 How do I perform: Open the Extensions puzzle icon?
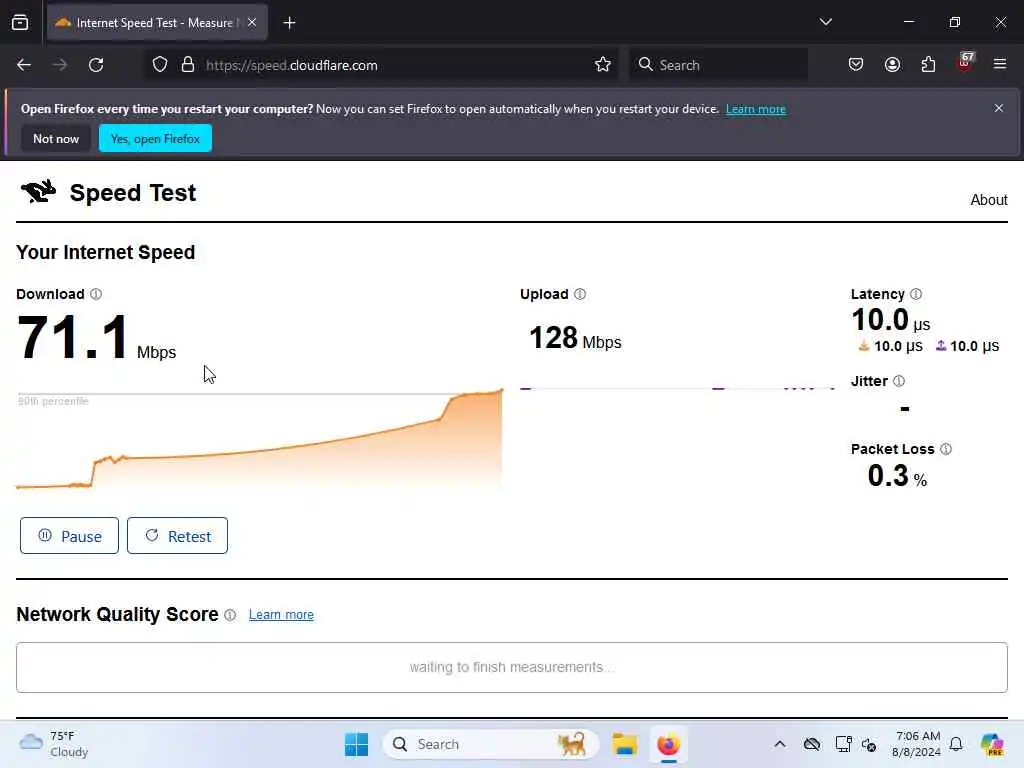[x=928, y=65]
